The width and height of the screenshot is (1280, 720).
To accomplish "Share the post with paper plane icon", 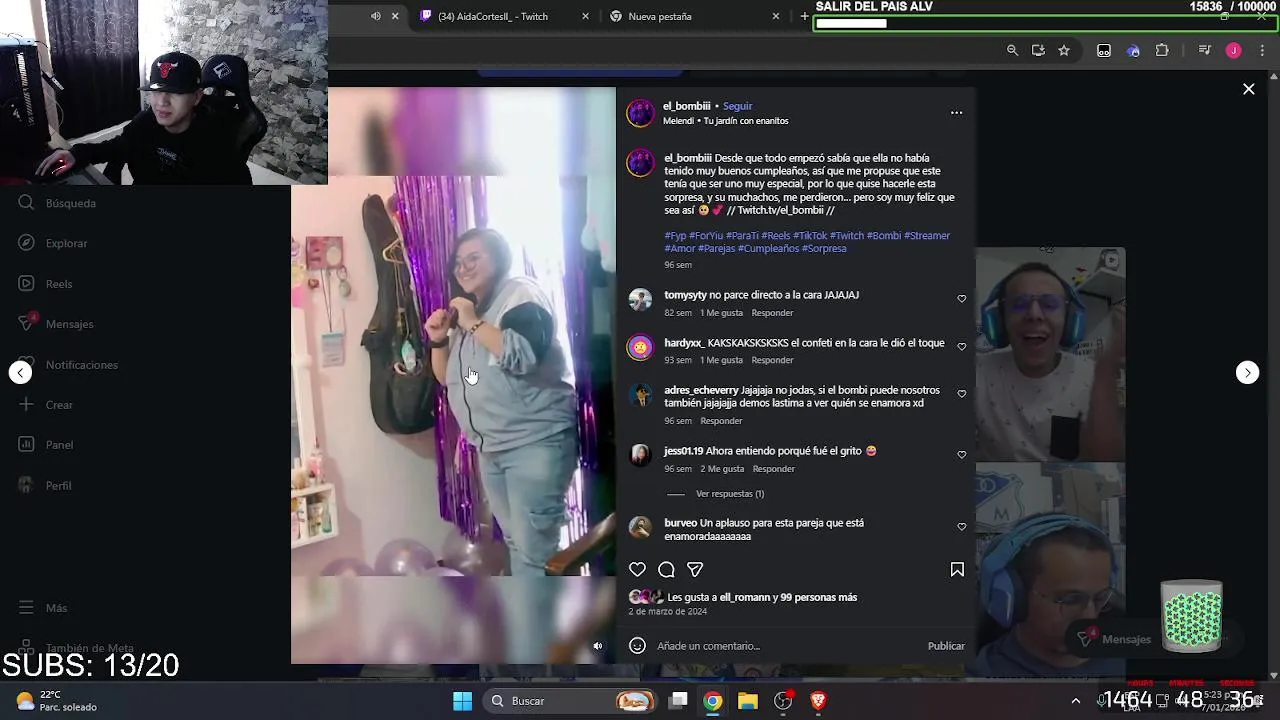I will point(695,569).
